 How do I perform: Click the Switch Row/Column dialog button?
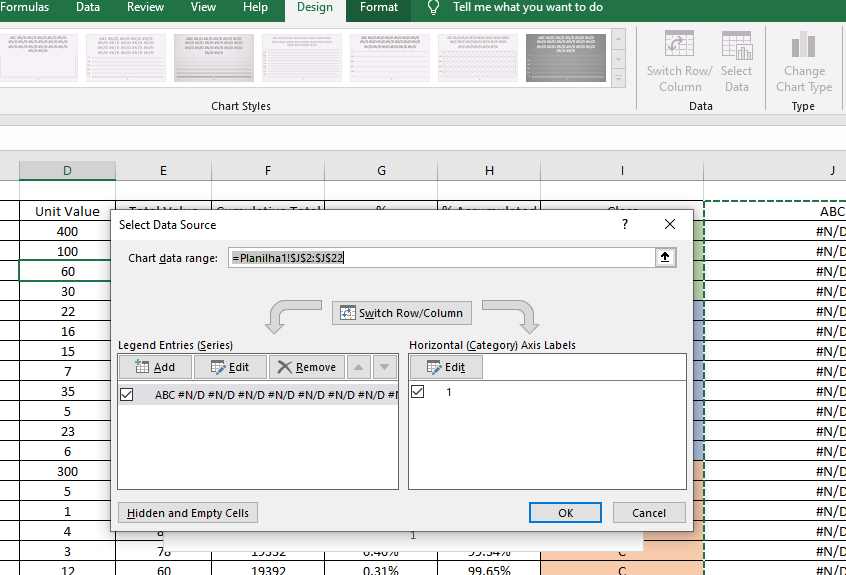tap(402, 313)
